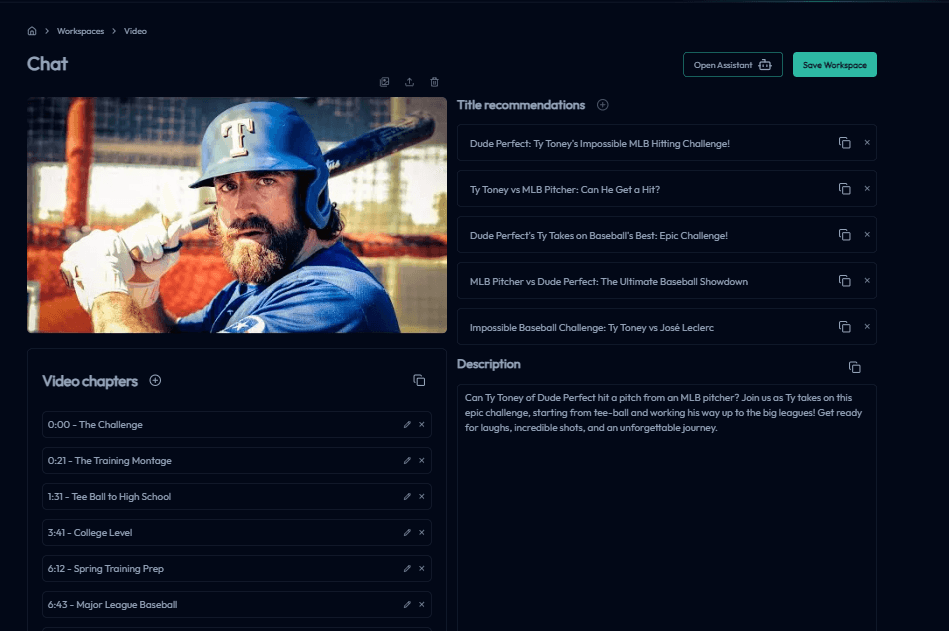Go to home via breadcrumb house icon
This screenshot has height=631, width=949.
(32, 31)
